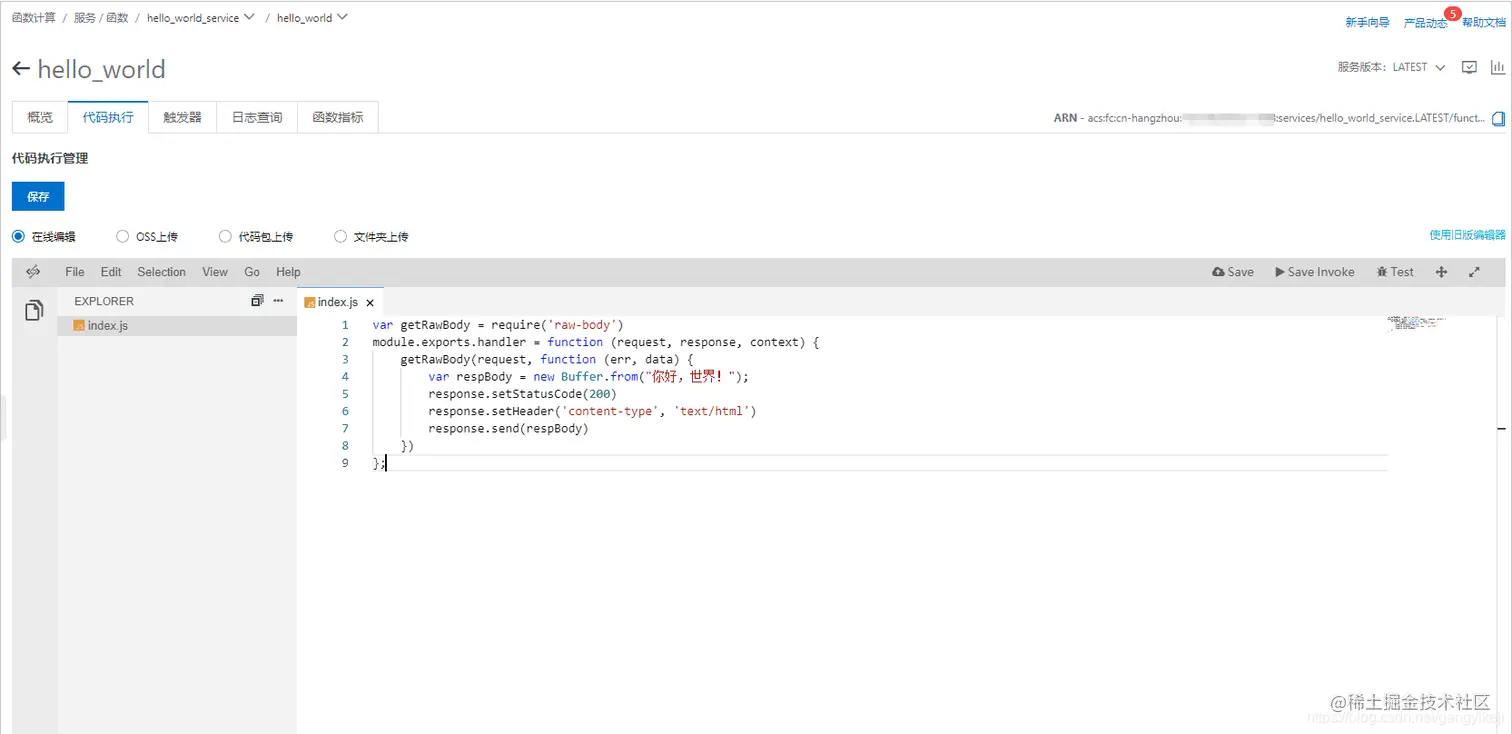Screen dimensions: 1512x734
Task: Switch to the 概览 tab
Action: 40,117
